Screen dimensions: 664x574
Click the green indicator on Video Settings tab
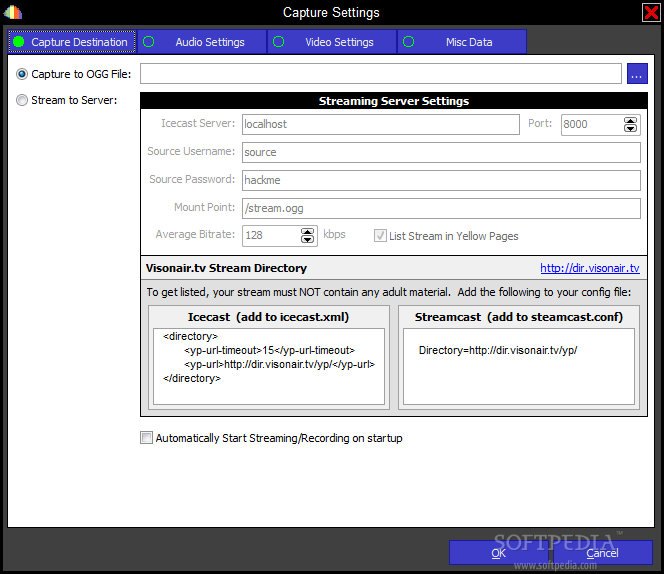(279, 42)
